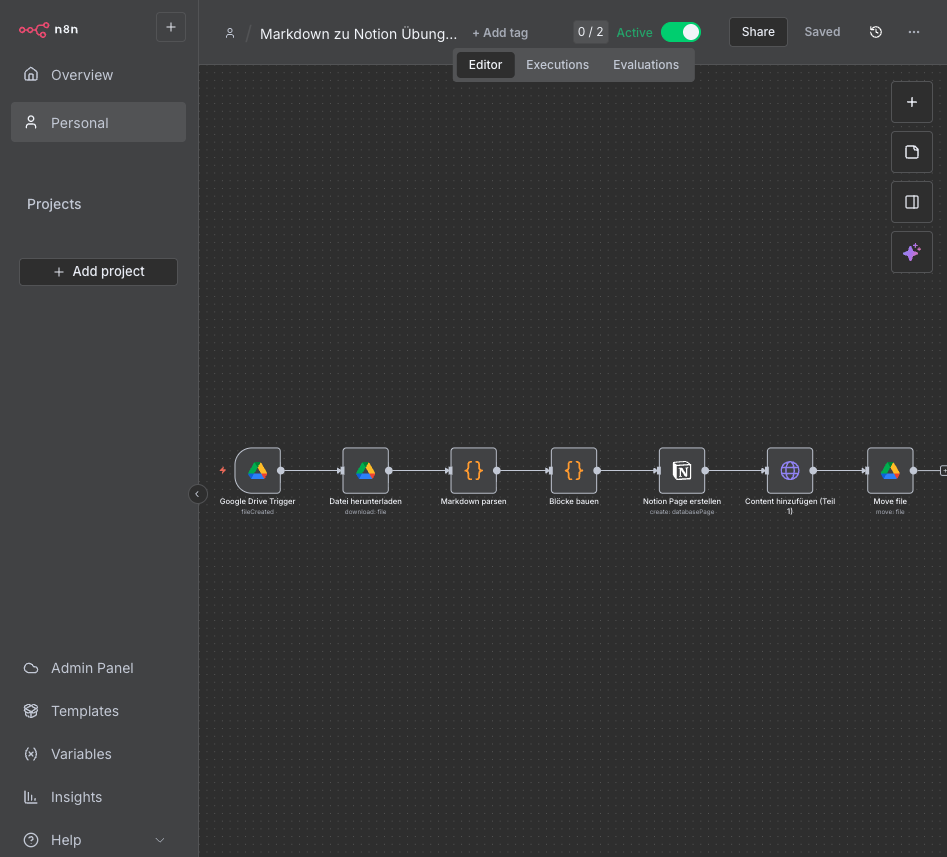
Task: Click the Datei herunterladen node label text
Action: (x=365, y=501)
